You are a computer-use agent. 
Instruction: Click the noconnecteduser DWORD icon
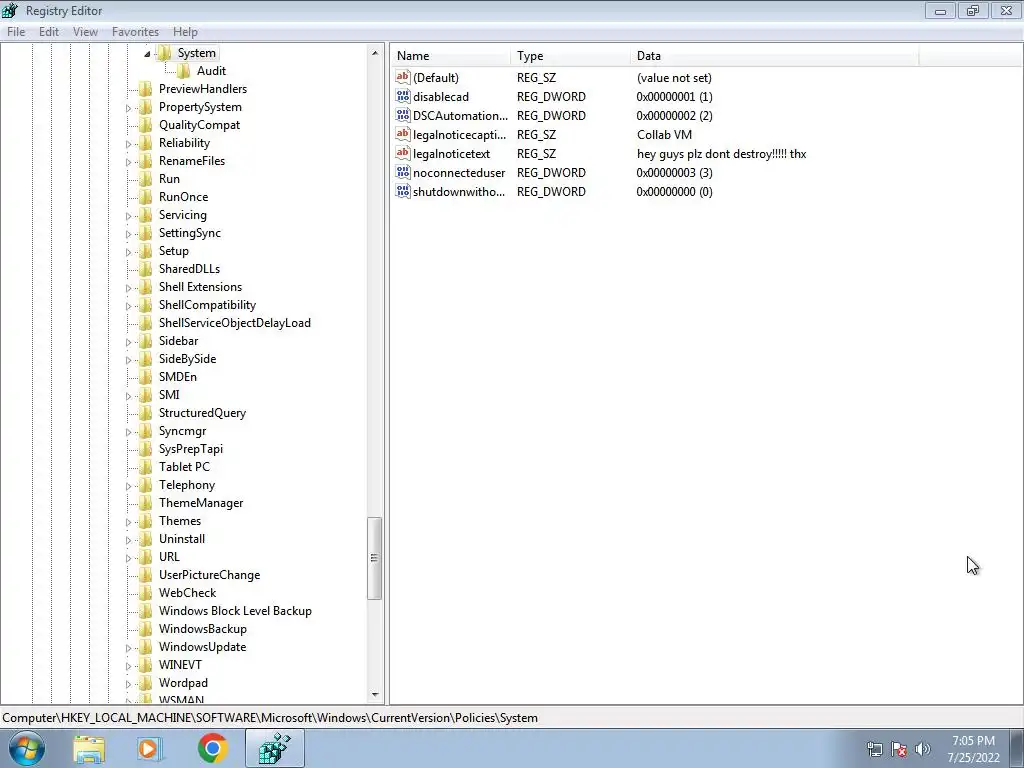click(403, 172)
